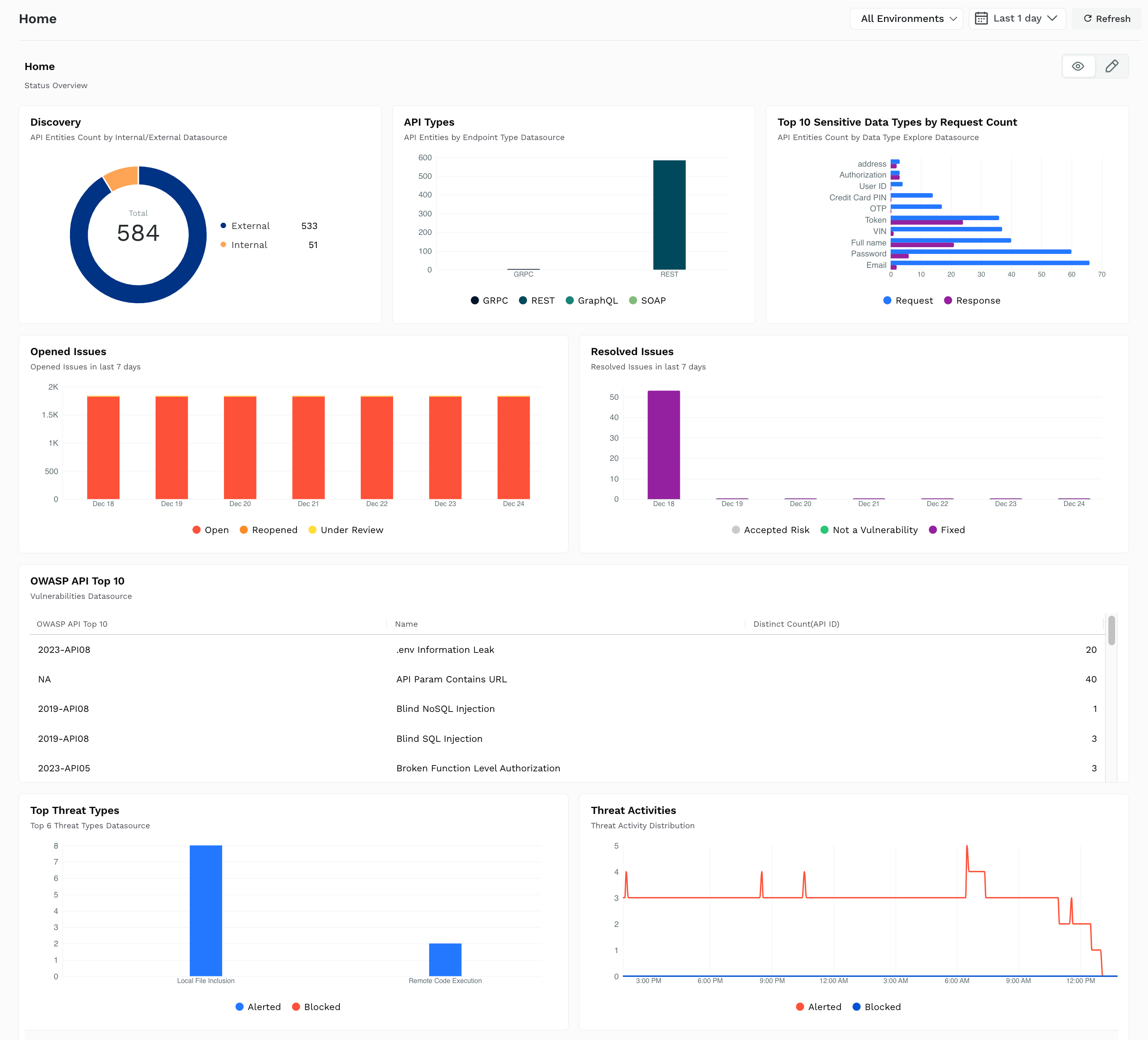
Task: Toggle the GraphQL legend item
Action: tap(592, 301)
